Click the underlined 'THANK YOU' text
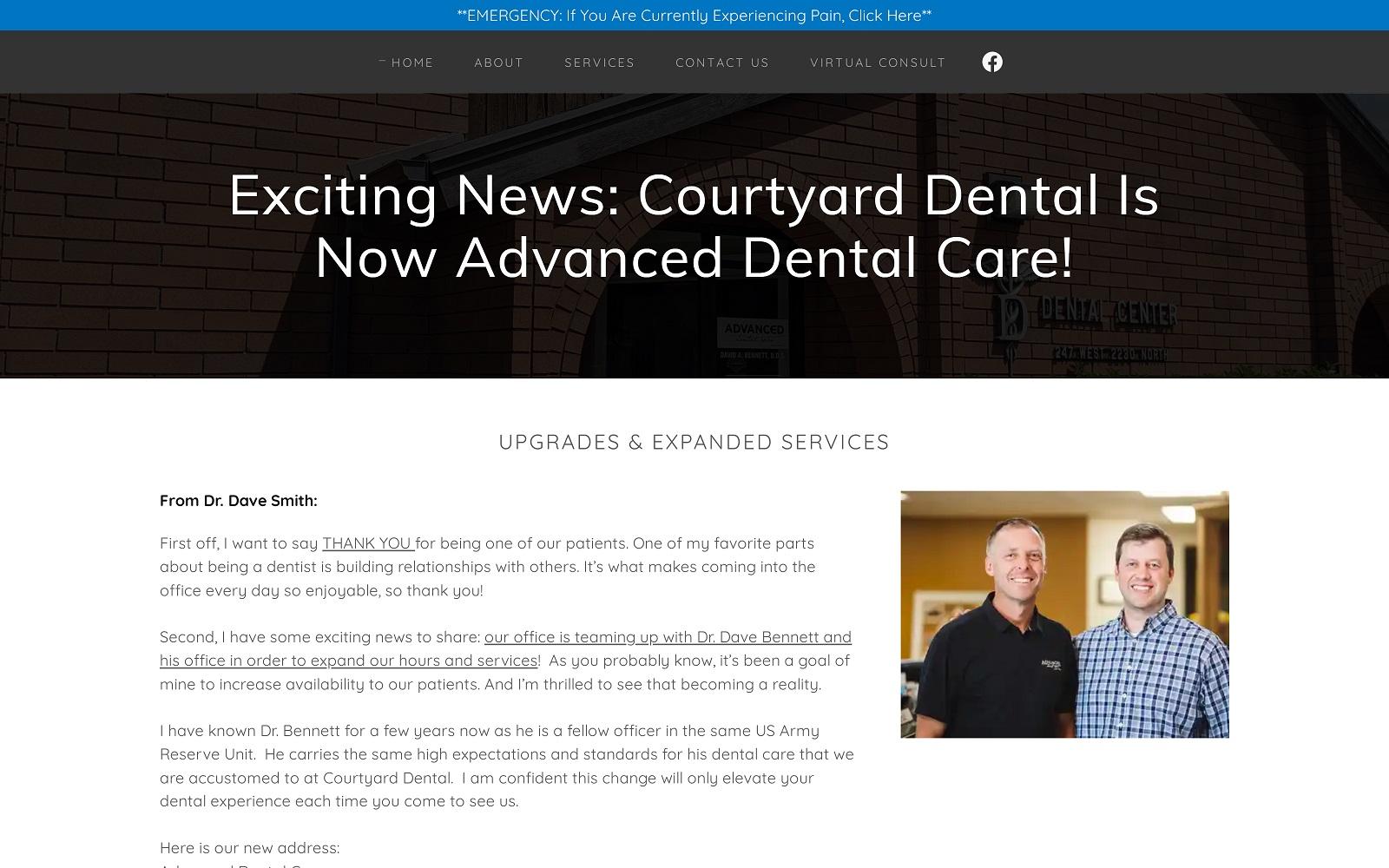The image size is (1389, 868). 366,543
